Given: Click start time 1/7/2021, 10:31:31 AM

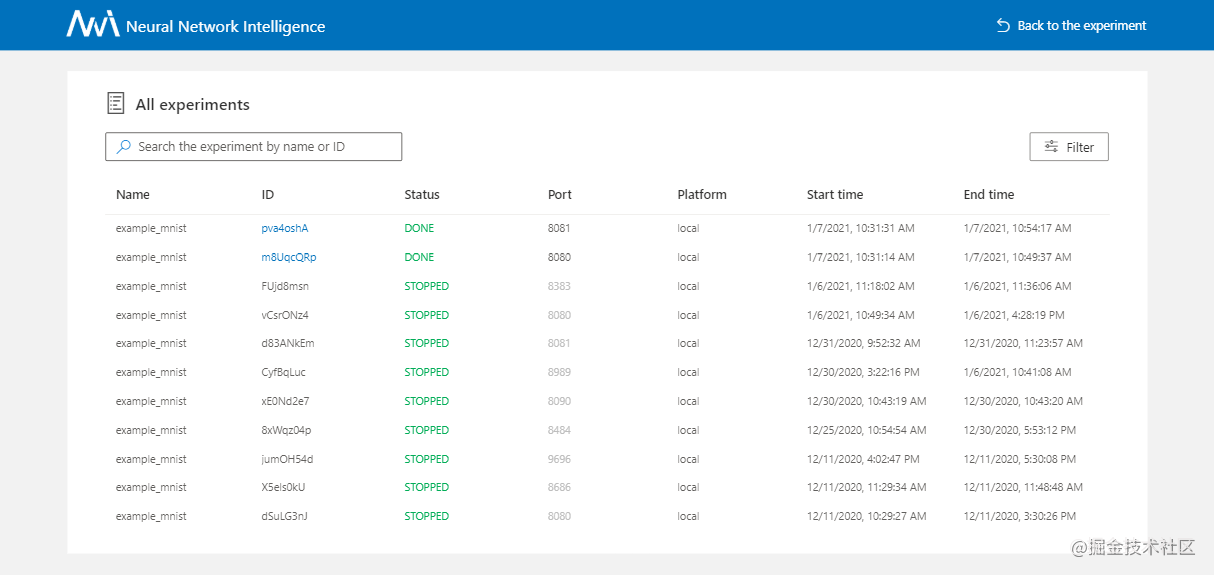Looking at the screenshot, I should [x=861, y=228].
